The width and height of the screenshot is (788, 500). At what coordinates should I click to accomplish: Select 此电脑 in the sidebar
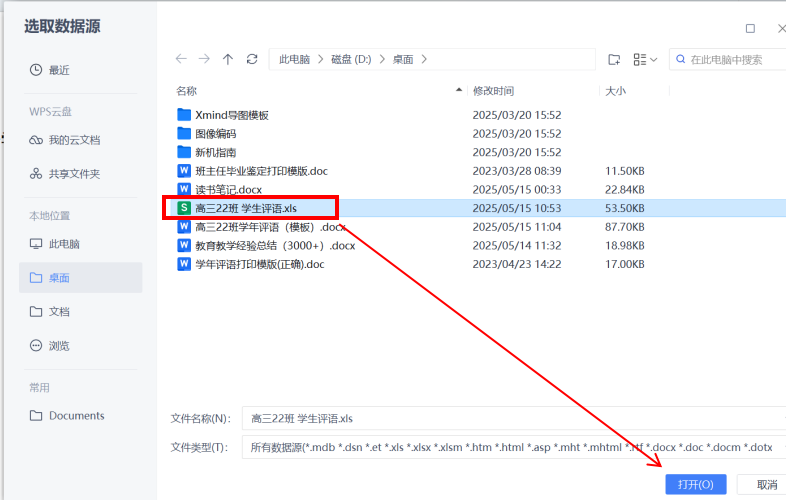[x=64, y=244]
